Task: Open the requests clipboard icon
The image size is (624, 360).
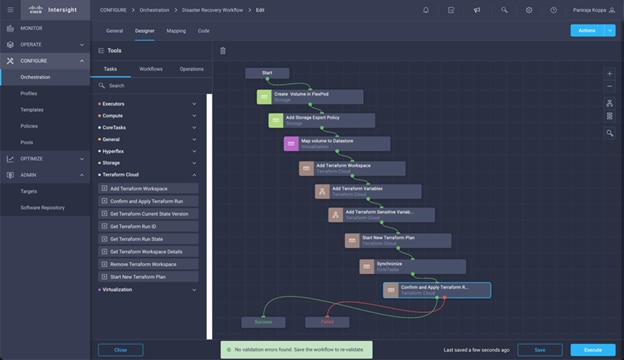Action: tap(451, 10)
